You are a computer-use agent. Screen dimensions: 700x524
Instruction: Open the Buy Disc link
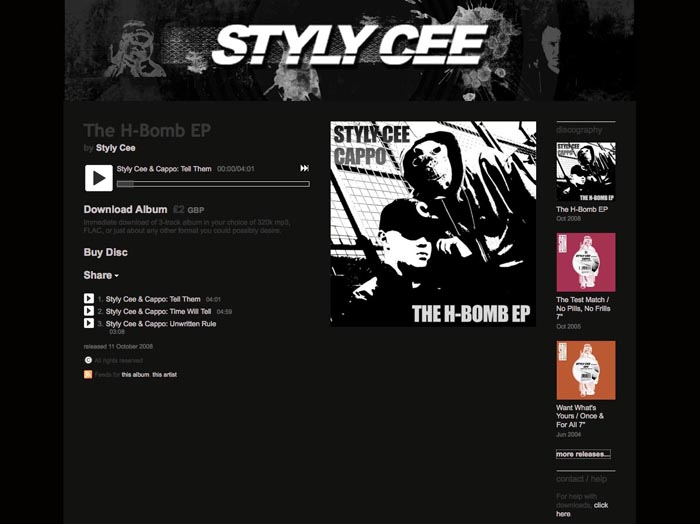pyautogui.click(x=105, y=252)
